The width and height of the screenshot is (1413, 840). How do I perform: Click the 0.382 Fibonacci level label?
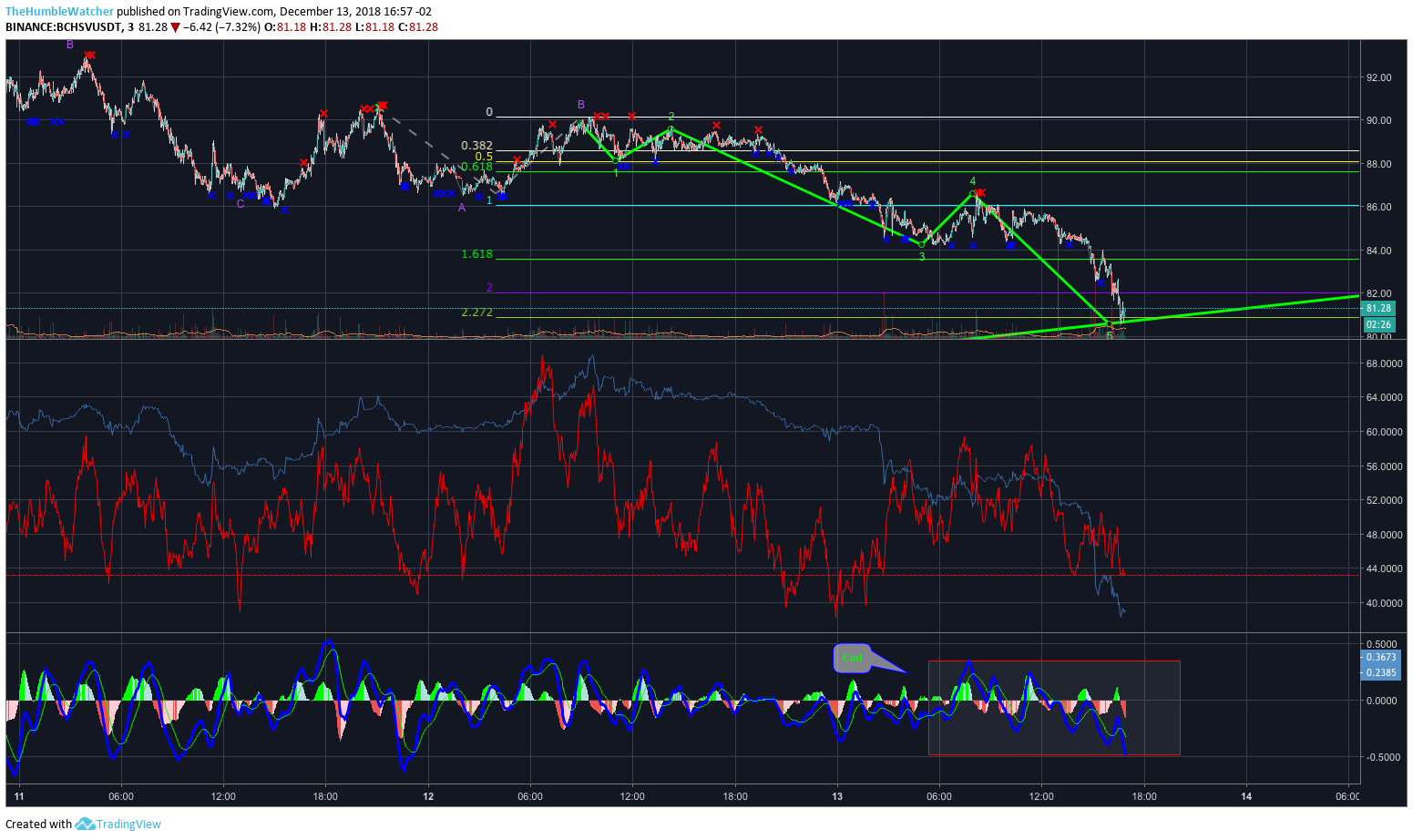point(476,146)
